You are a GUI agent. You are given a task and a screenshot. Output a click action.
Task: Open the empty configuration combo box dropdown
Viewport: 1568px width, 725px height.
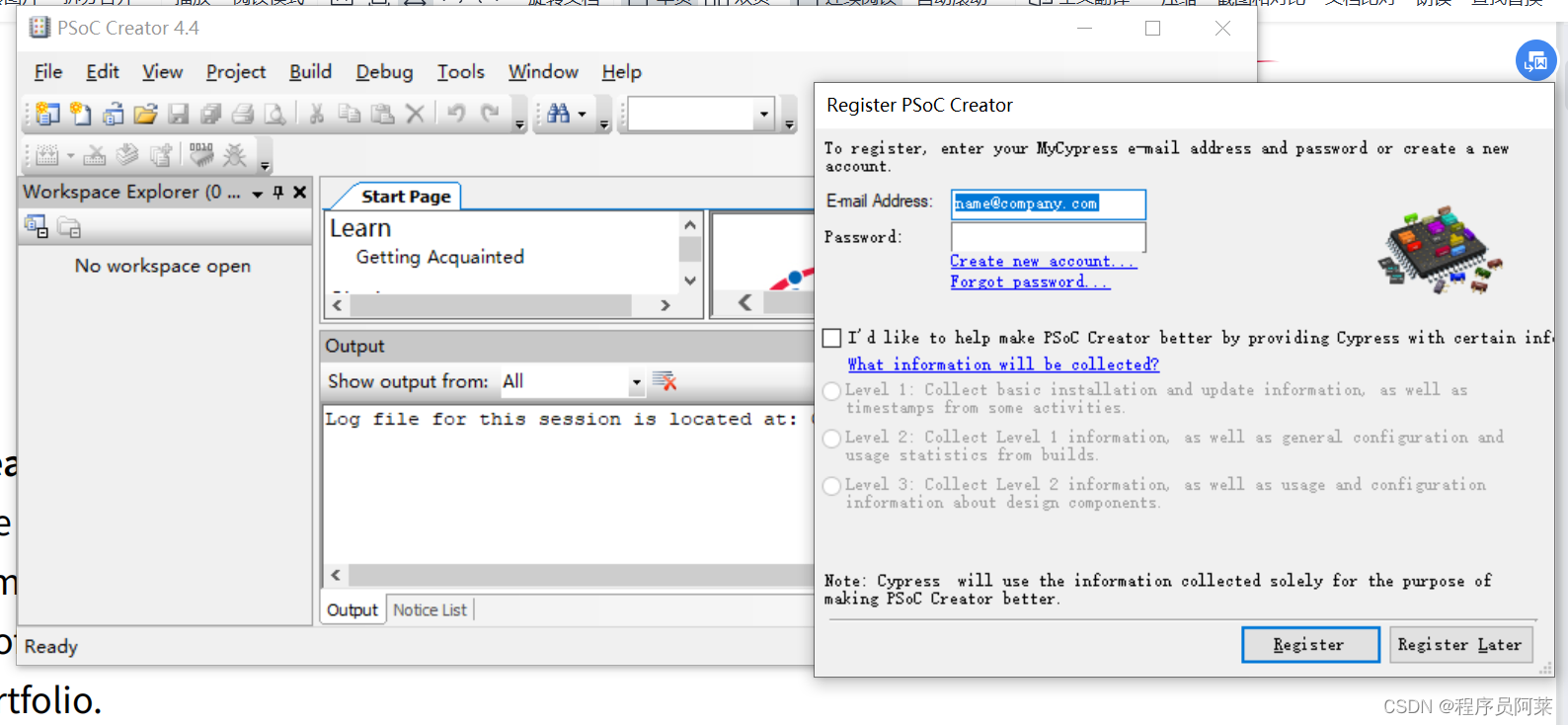click(763, 115)
